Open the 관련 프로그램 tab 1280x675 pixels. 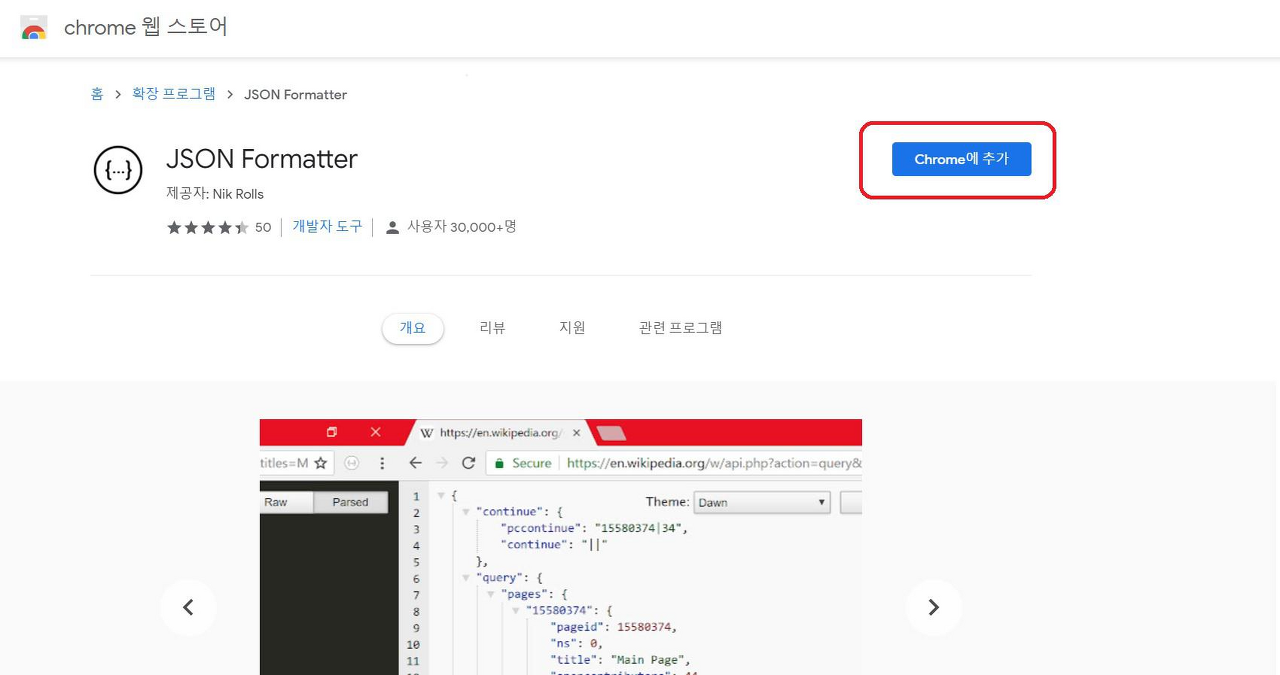[681, 328]
